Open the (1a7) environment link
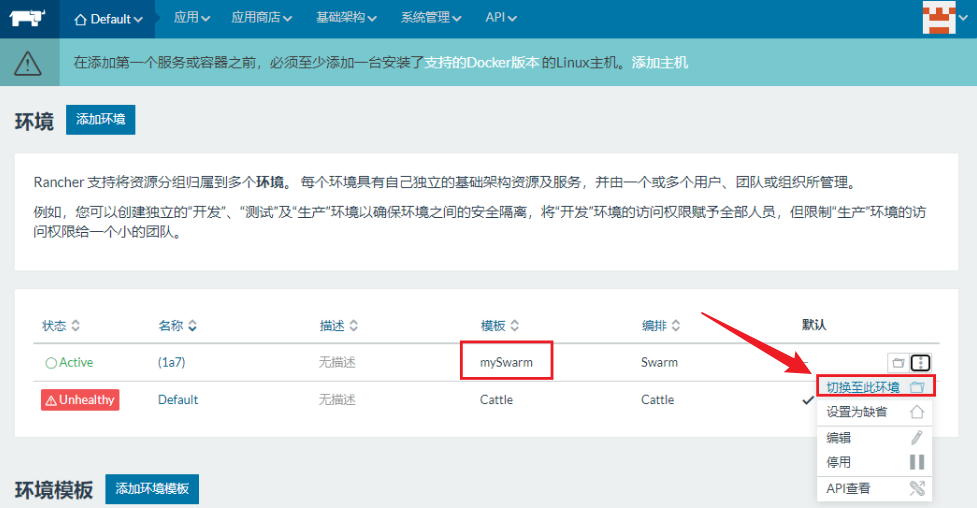The width and height of the screenshot is (977, 508). tap(171, 363)
